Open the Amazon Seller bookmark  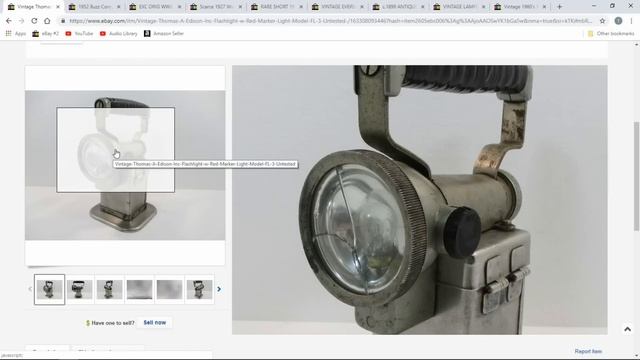pyautogui.click(x=164, y=33)
